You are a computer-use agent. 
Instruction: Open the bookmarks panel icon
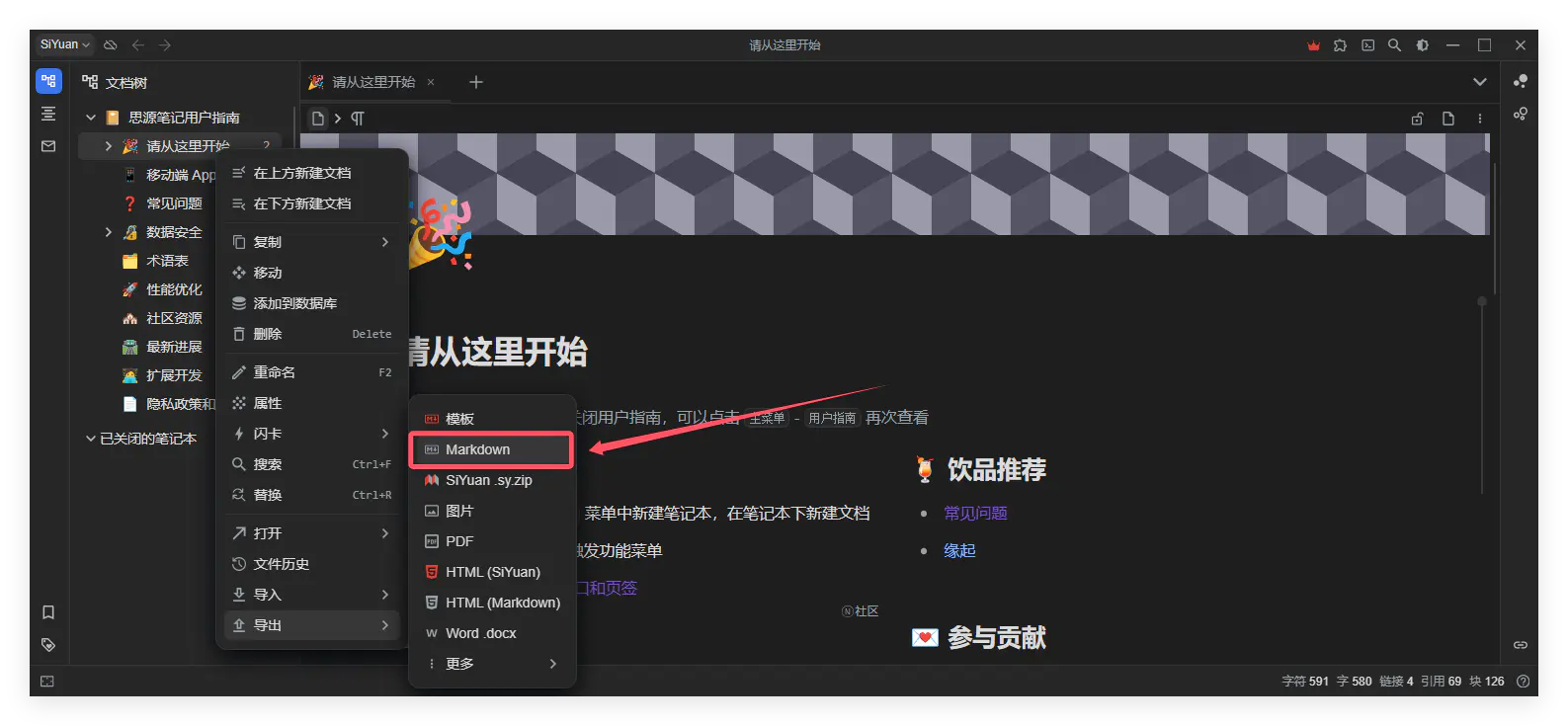coord(48,612)
